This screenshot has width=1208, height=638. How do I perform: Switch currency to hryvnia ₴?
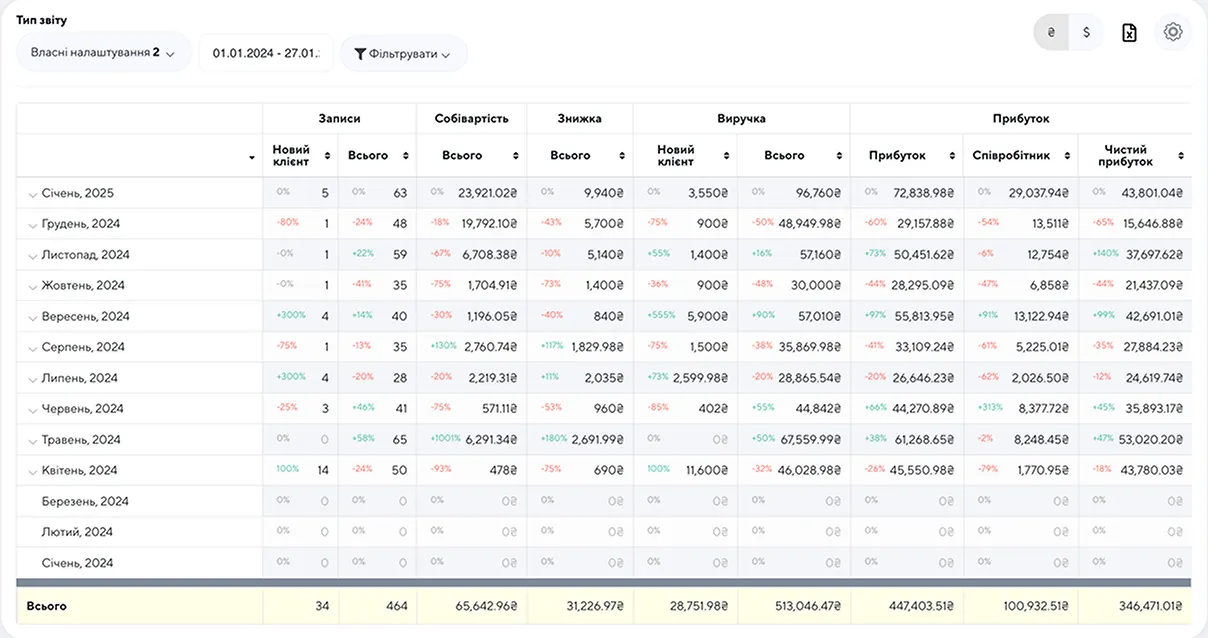tap(1051, 32)
